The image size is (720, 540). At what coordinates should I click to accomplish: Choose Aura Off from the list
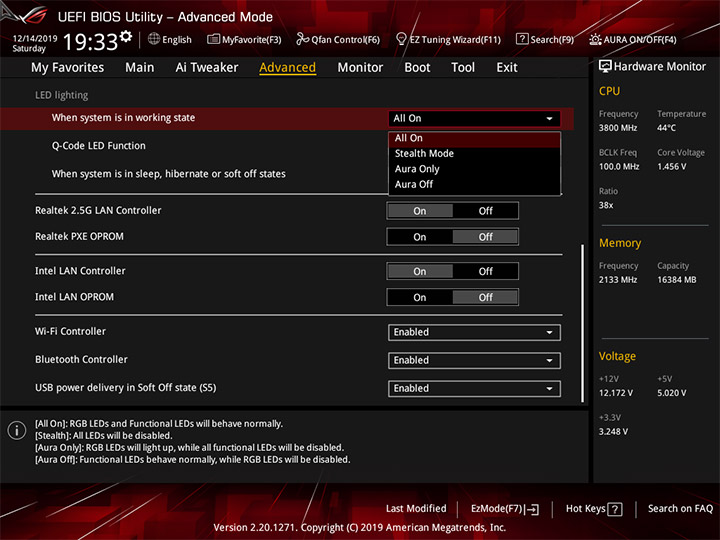(474, 185)
